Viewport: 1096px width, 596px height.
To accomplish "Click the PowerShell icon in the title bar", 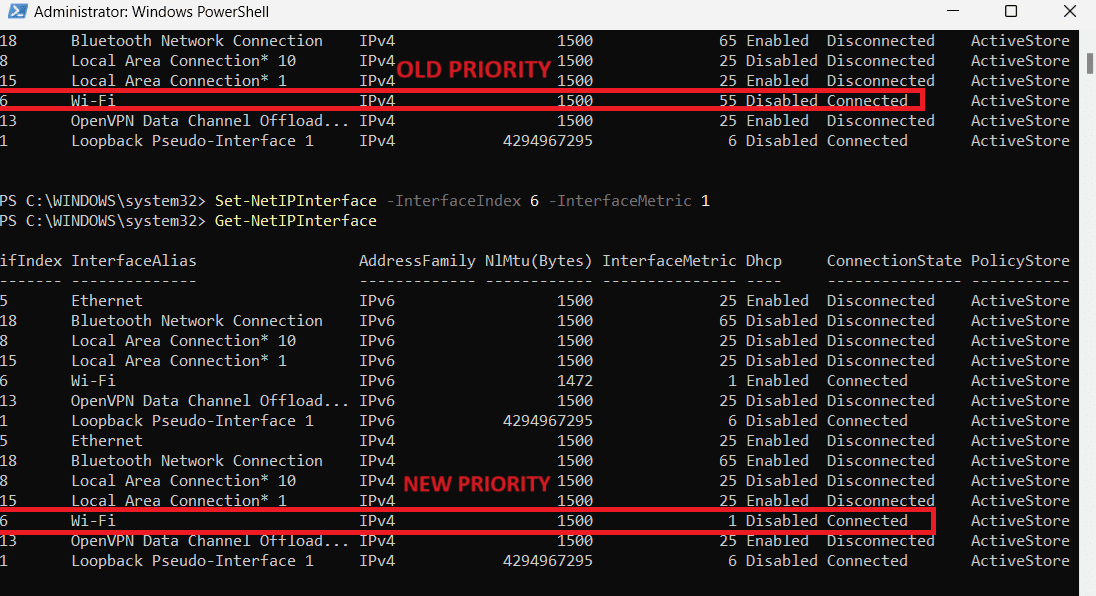I will tap(15, 11).
